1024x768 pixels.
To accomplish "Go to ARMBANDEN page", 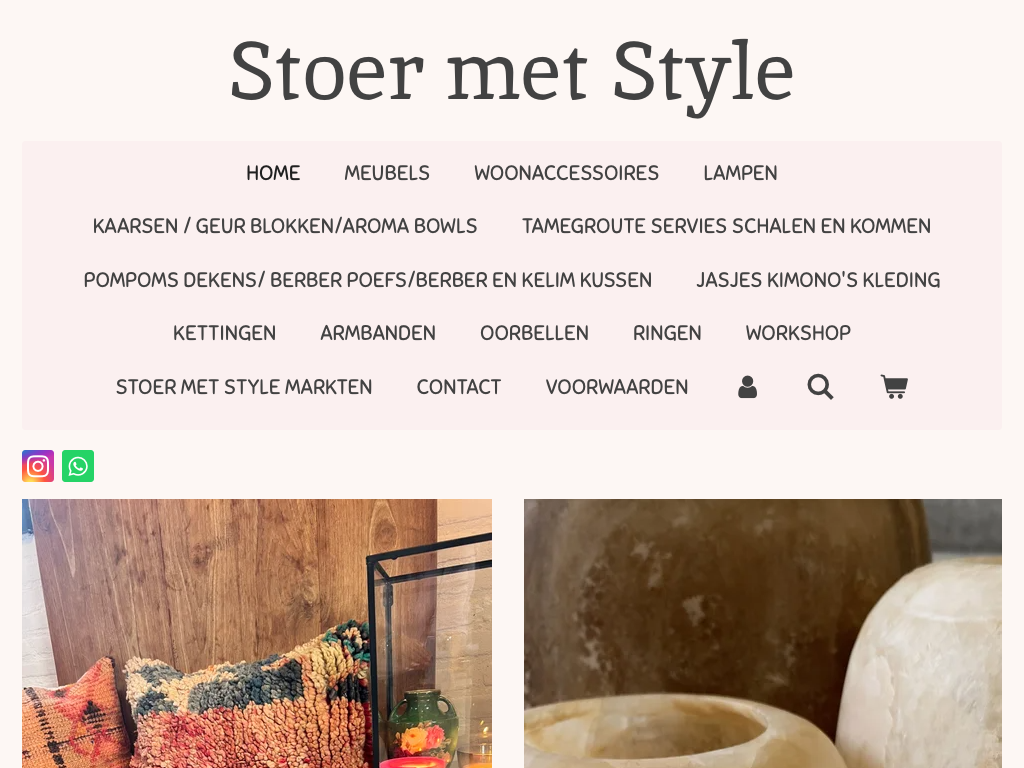I will coord(377,333).
